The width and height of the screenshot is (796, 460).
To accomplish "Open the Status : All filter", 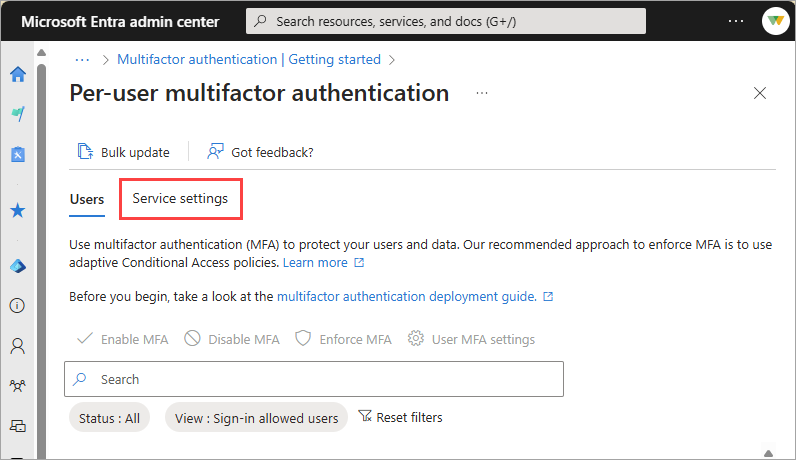I will tap(109, 418).
